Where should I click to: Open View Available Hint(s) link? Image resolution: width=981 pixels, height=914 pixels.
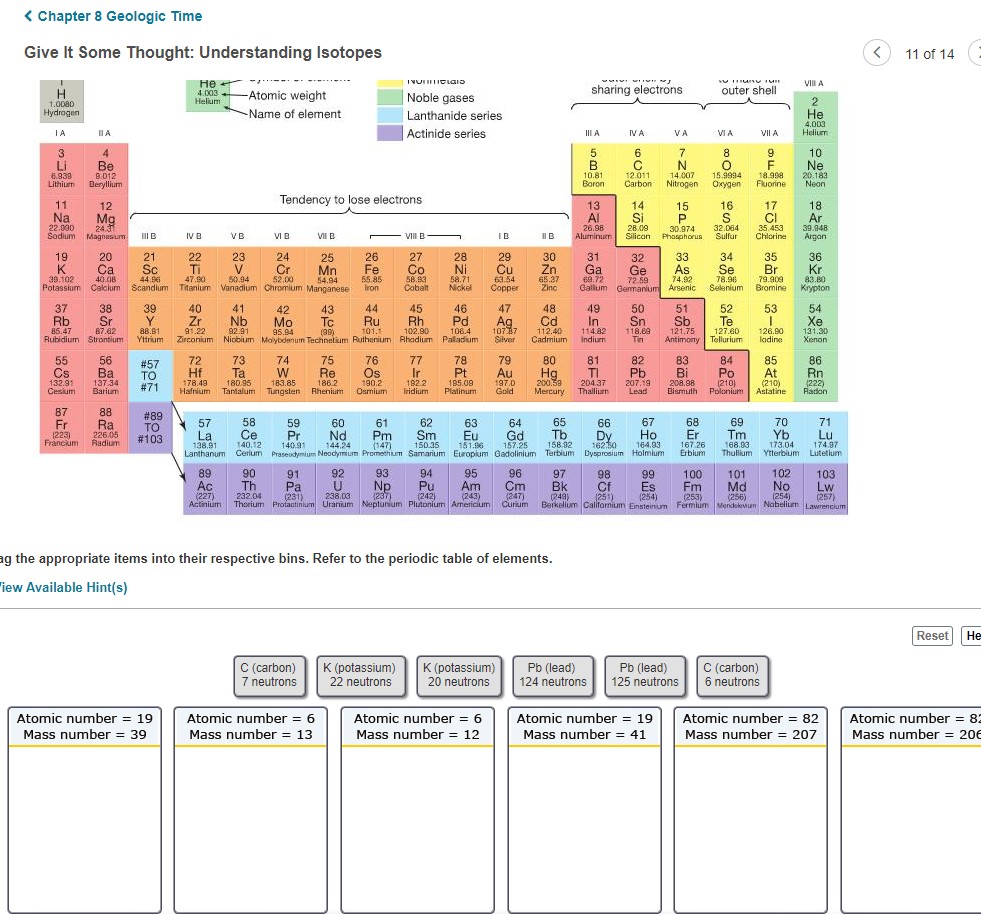63,587
